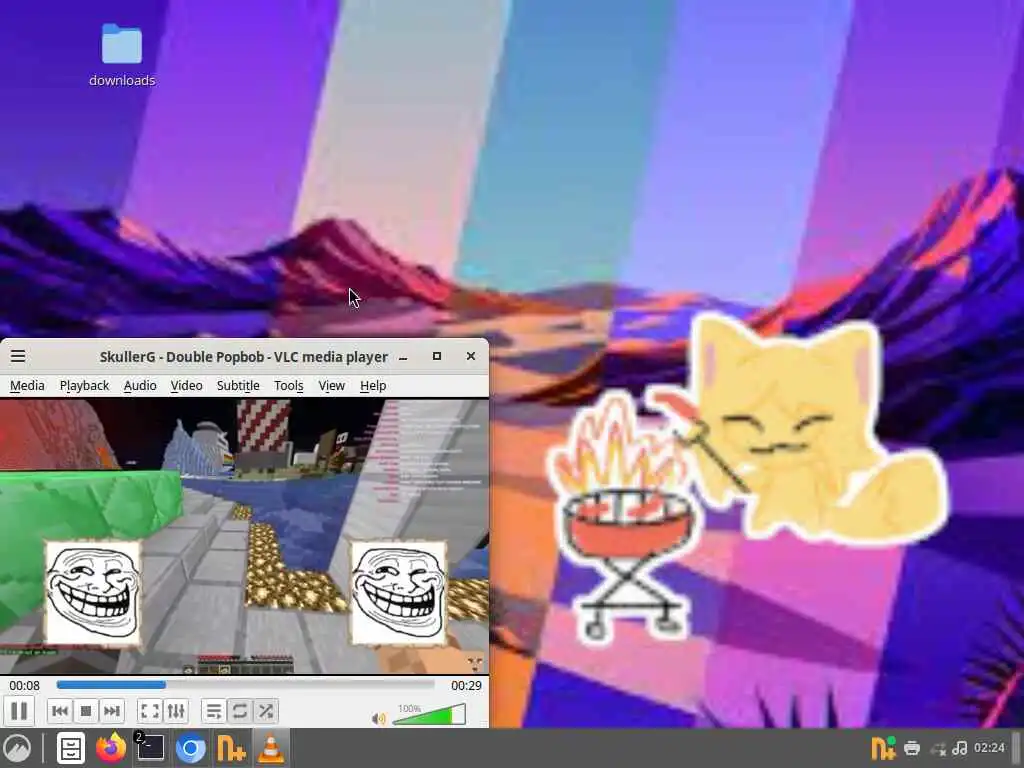
Task: Open the terminal taskbar icon
Action: click(150, 748)
